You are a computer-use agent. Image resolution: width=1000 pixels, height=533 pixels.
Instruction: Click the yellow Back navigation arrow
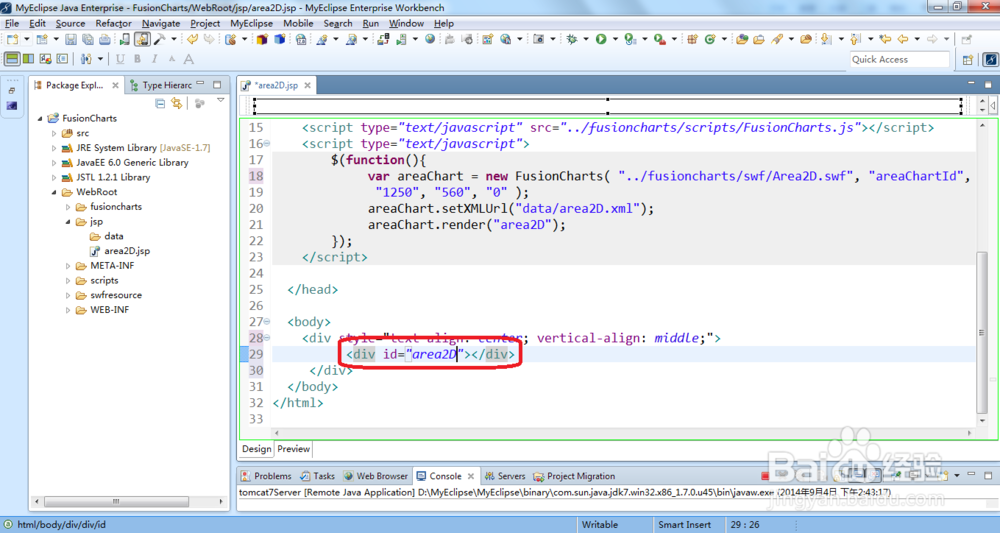pyautogui.click(x=902, y=40)
